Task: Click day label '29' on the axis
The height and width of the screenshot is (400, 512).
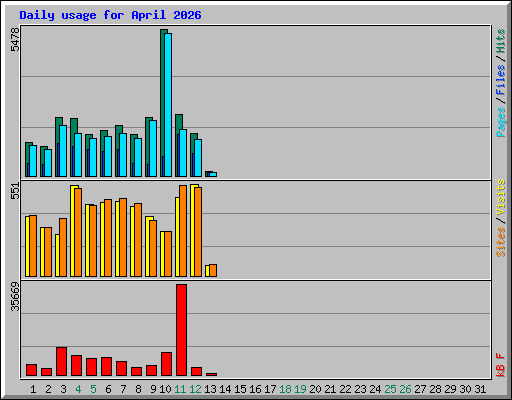Action: point(450,389)
